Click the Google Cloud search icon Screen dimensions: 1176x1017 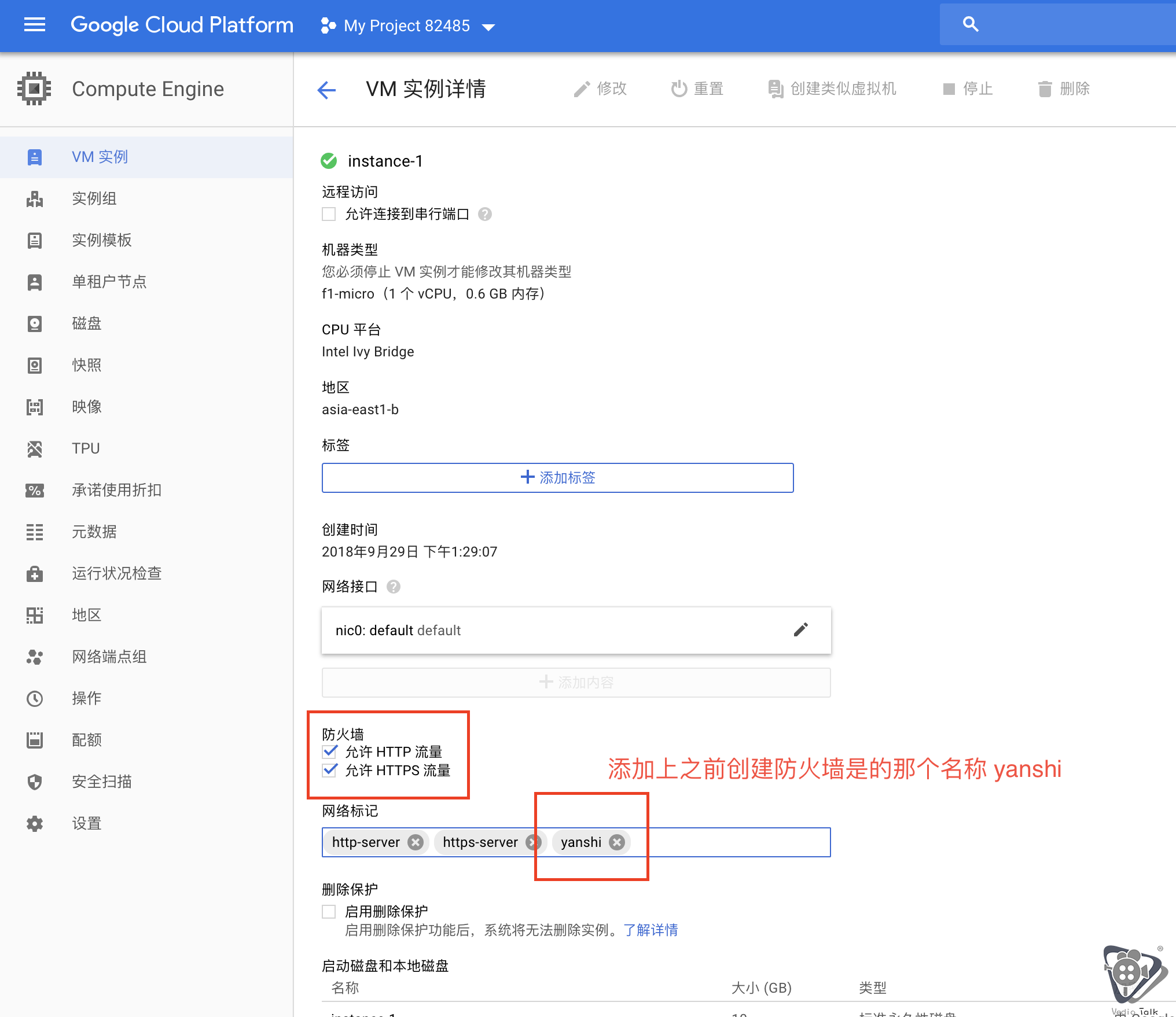click(971, 25)
